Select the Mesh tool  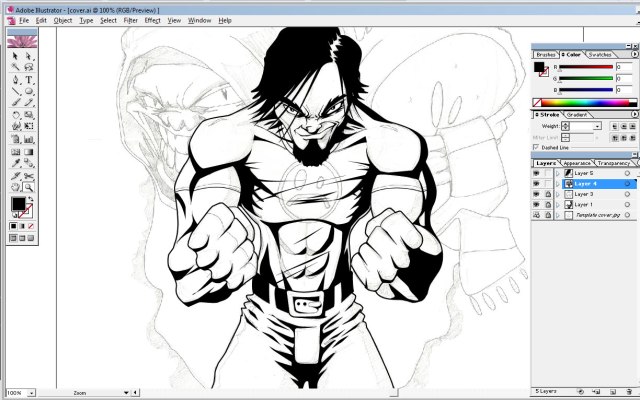pos(16,152)
